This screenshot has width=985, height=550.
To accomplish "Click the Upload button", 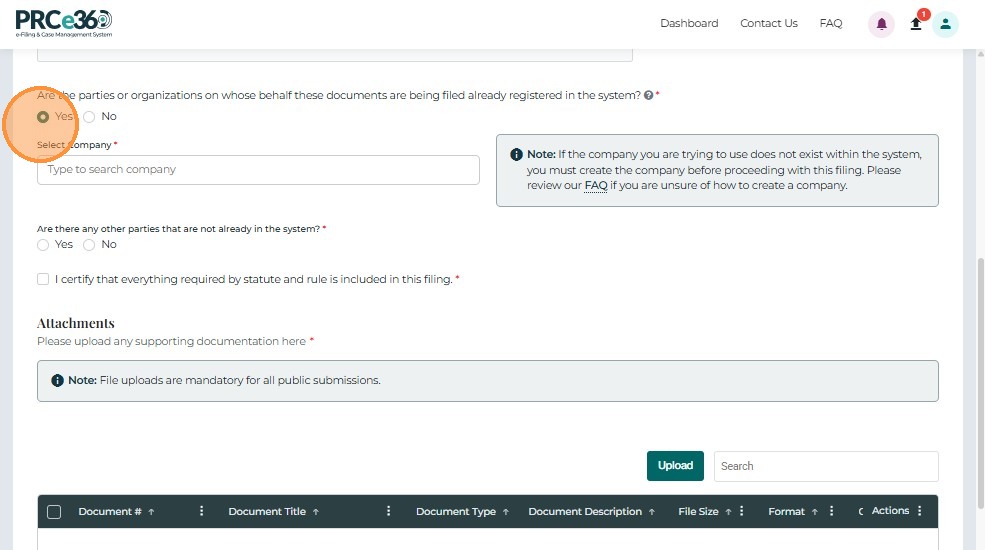I will (x=675, y=466).
